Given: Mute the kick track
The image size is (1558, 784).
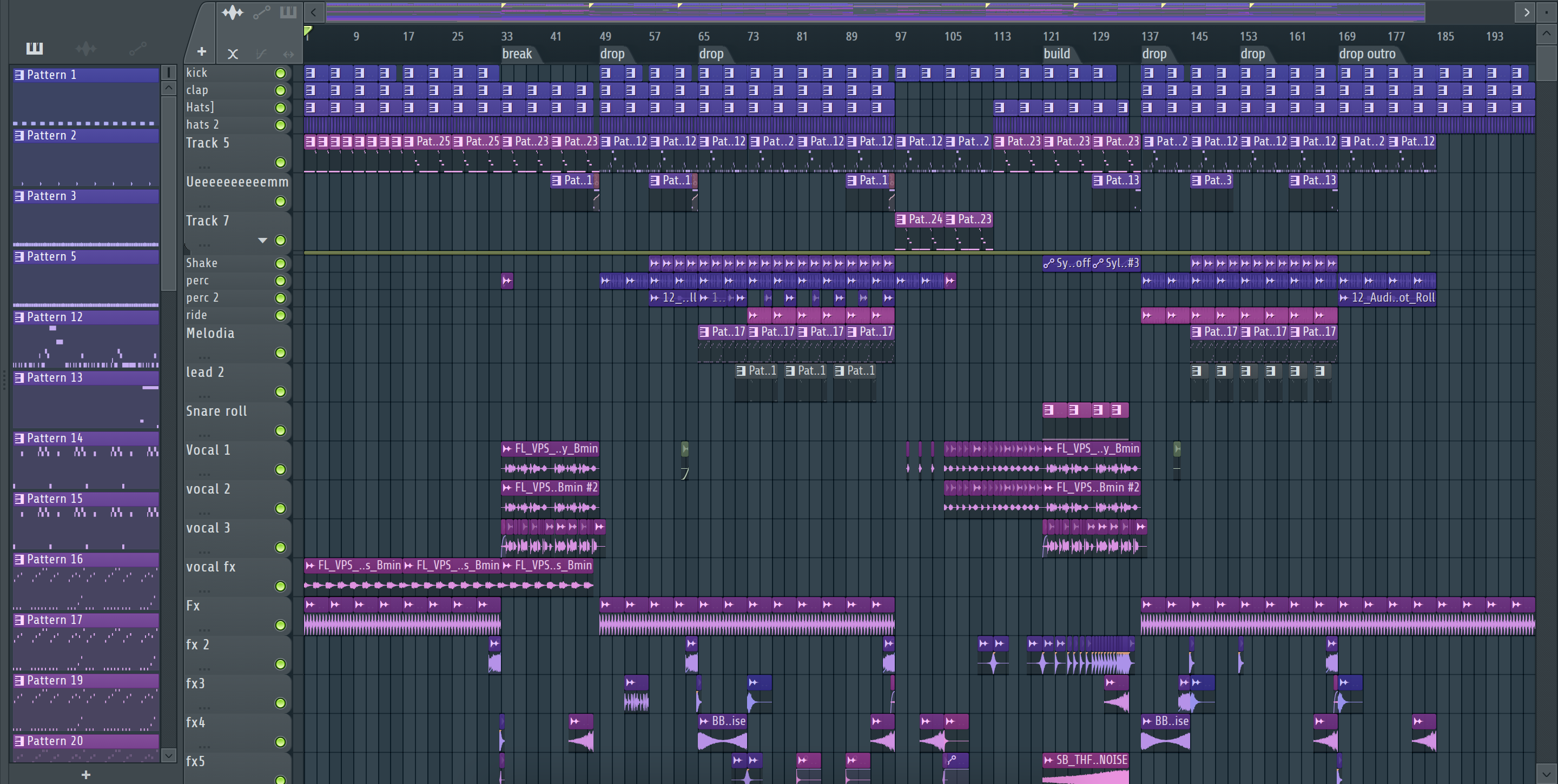Looking at the screenshot, I should point(280,73).
